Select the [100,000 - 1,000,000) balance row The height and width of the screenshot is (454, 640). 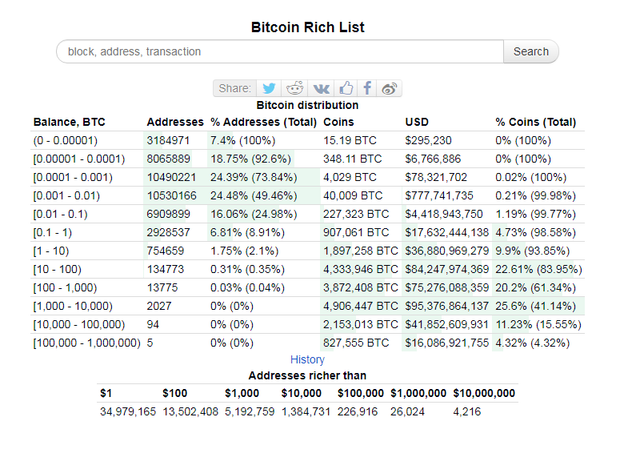coord(307,343)
